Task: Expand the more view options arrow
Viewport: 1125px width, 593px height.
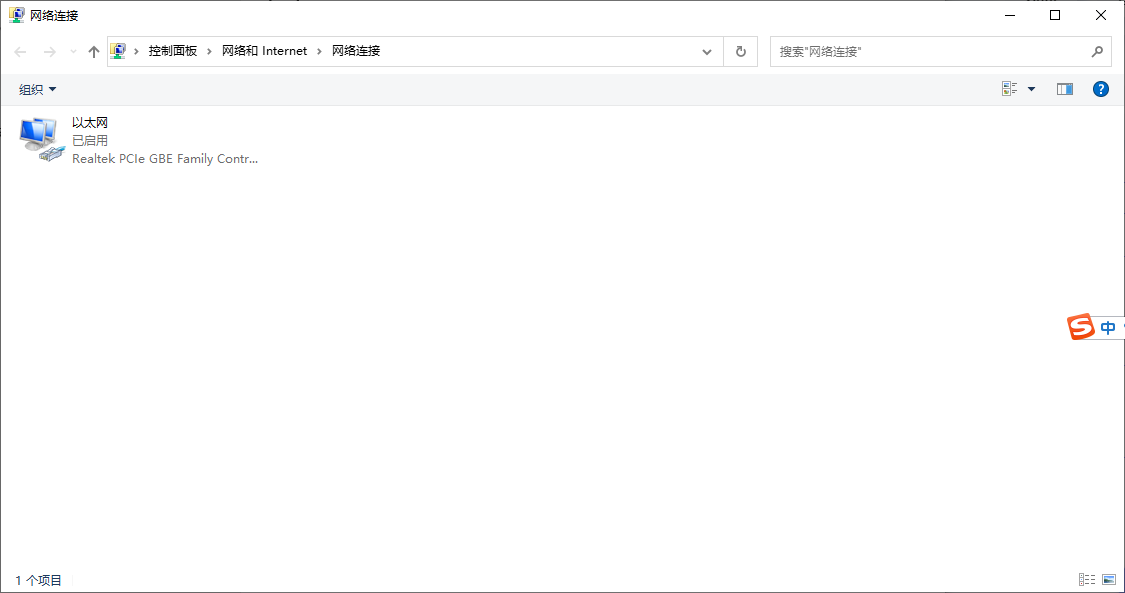Action: point(1032,89)
